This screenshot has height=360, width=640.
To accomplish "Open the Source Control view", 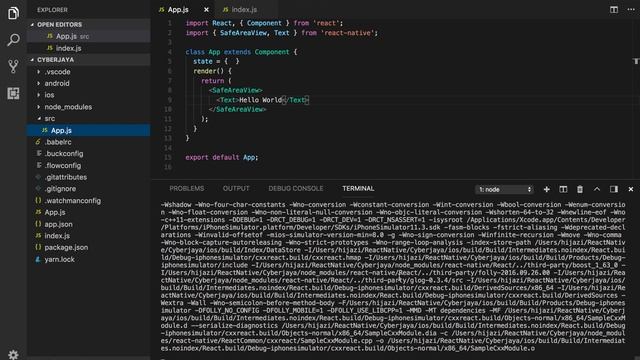I will [13, 67].
